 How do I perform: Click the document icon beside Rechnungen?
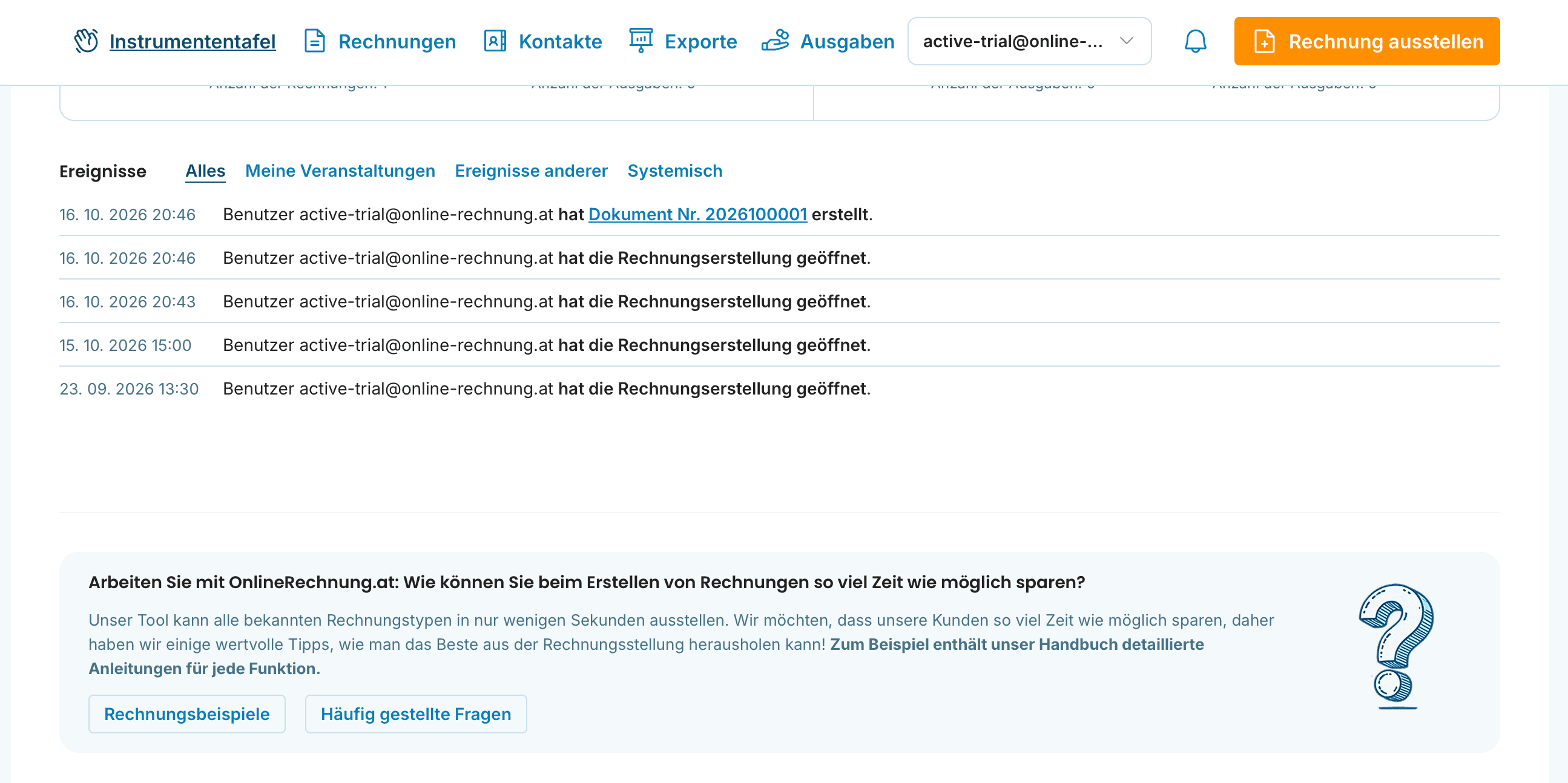click(314, 41)
